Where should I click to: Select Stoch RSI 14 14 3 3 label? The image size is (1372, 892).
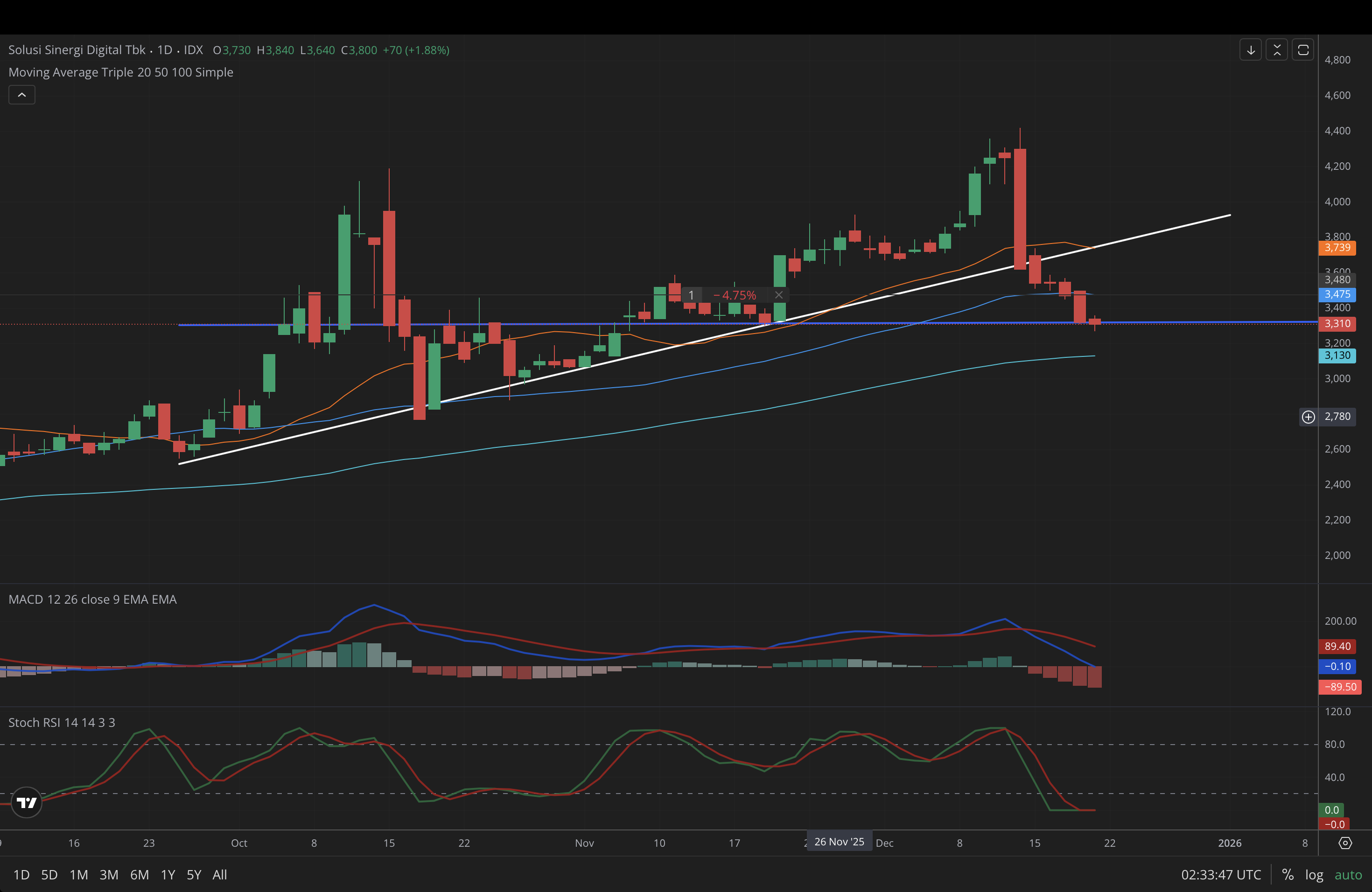point(62,723)
